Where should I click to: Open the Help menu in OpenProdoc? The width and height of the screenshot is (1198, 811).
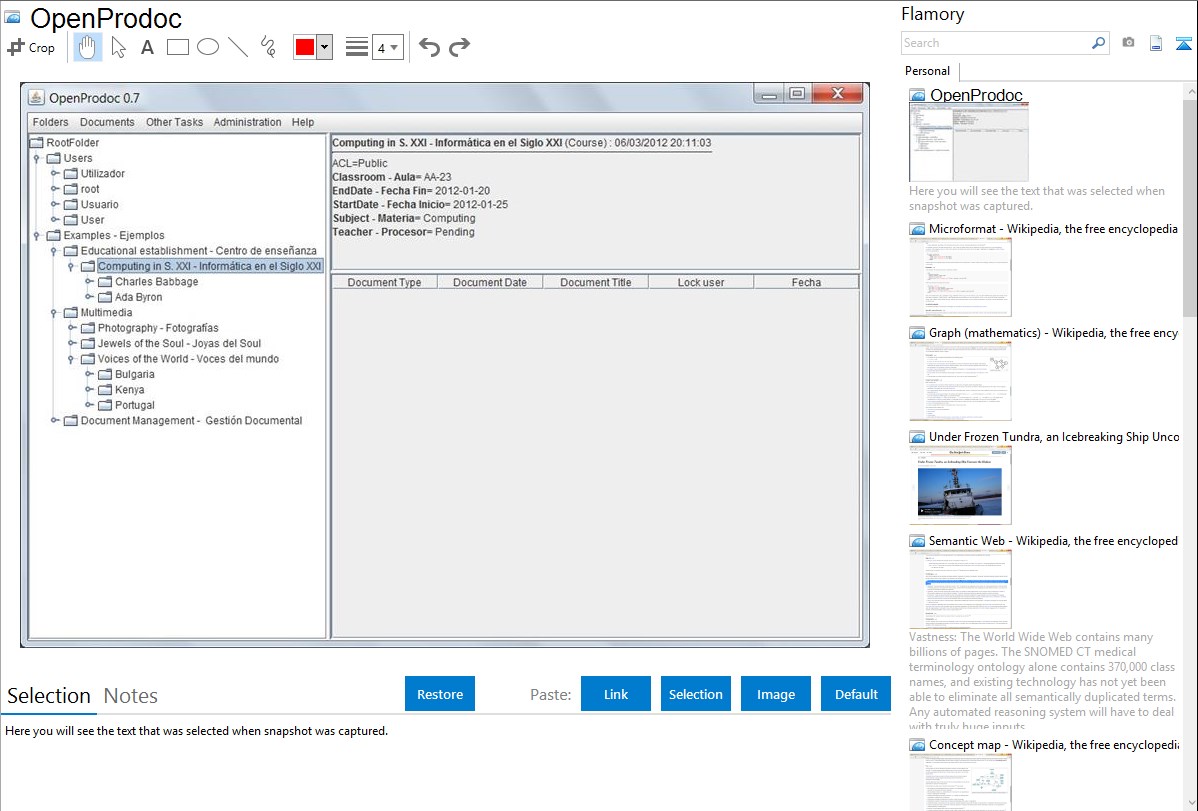tap(303, 122)
